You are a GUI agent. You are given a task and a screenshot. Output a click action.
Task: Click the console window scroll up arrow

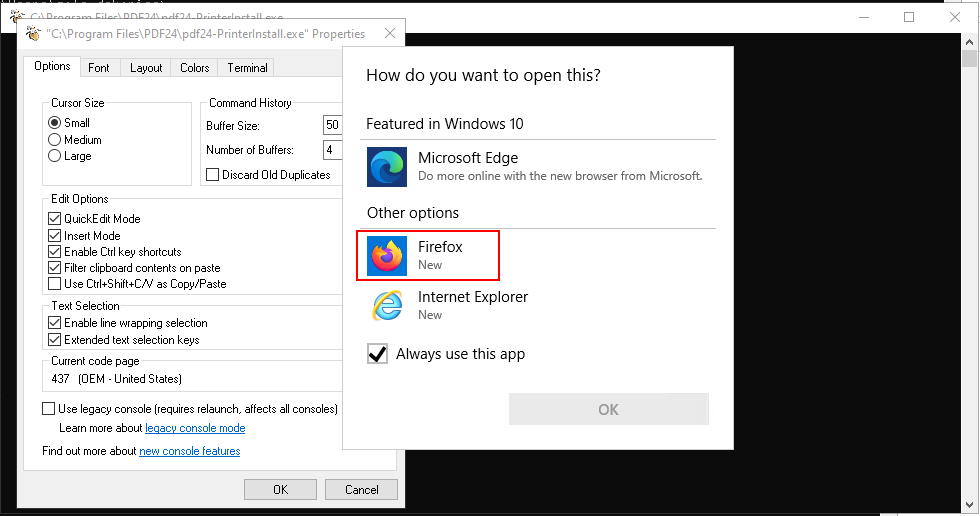click(x=969, y=42)
